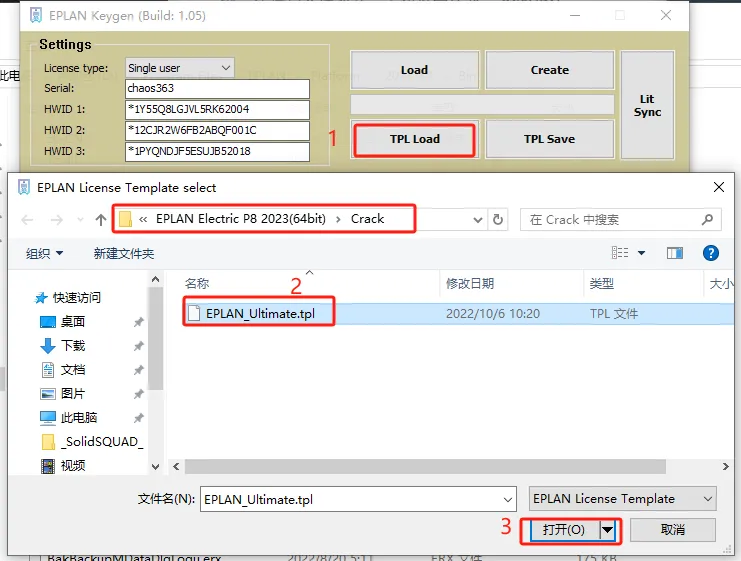Close the EPLAN License Template select dialog
The width and height of the screenshot is (741, 561).
coord(719,187)
